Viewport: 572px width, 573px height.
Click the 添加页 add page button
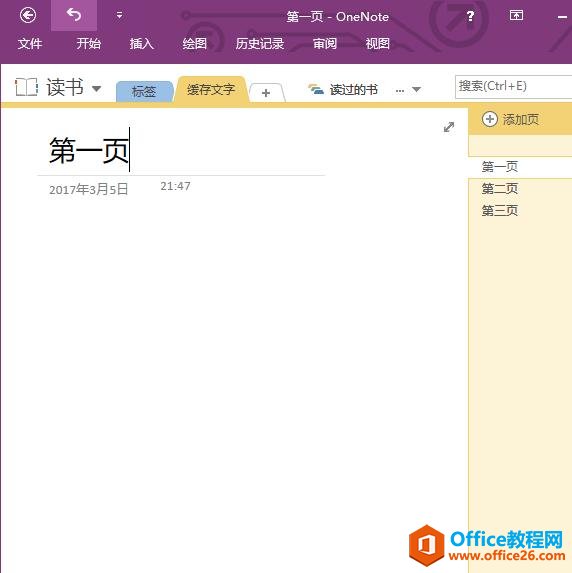coord(511,119)
